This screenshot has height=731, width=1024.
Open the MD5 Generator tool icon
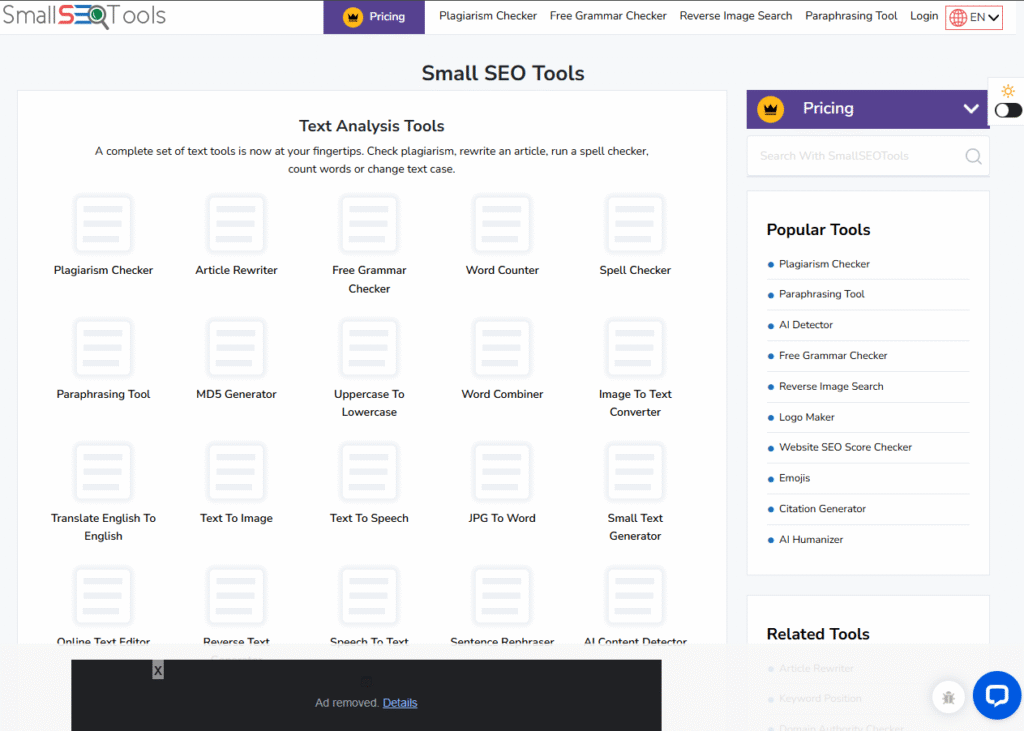click(236, 348)
